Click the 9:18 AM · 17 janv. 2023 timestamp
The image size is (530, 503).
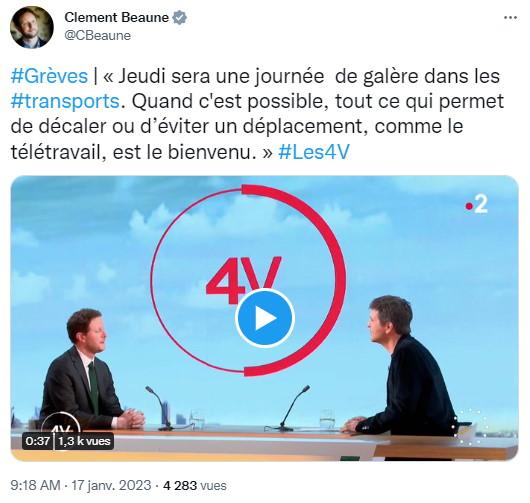pyautogui.click(x=81, y=485)
